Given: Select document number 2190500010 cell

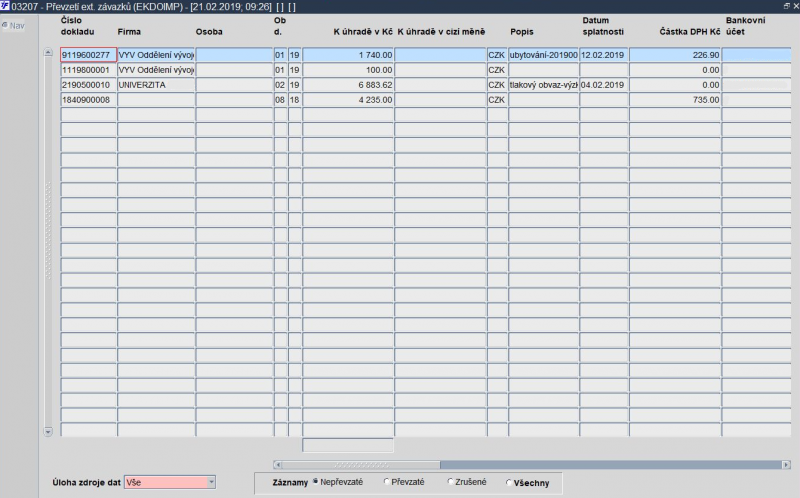Looking at the screenshot, I should click(88, 85).
